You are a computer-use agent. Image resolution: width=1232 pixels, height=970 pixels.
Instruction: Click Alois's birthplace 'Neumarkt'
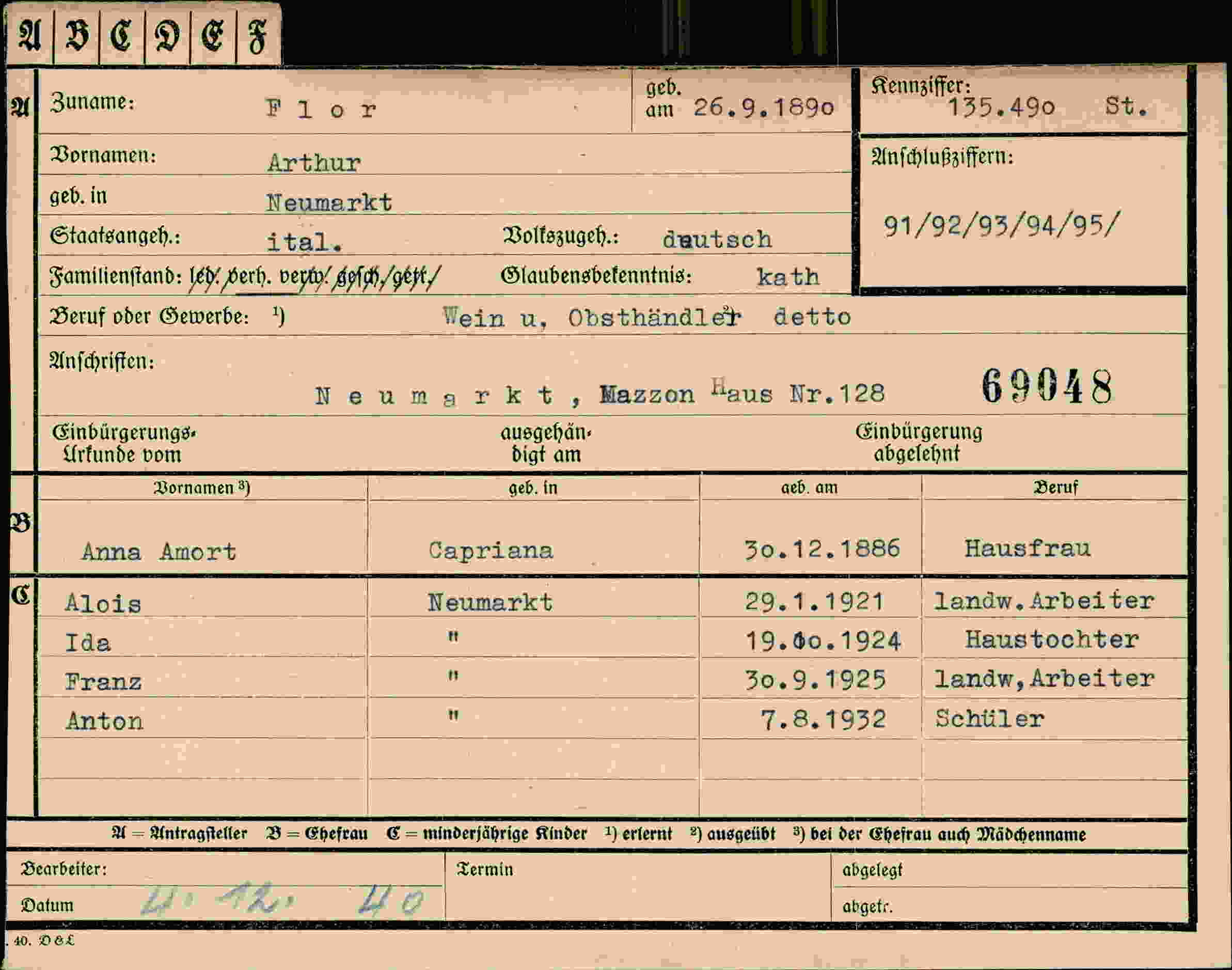tap(491, 602)
